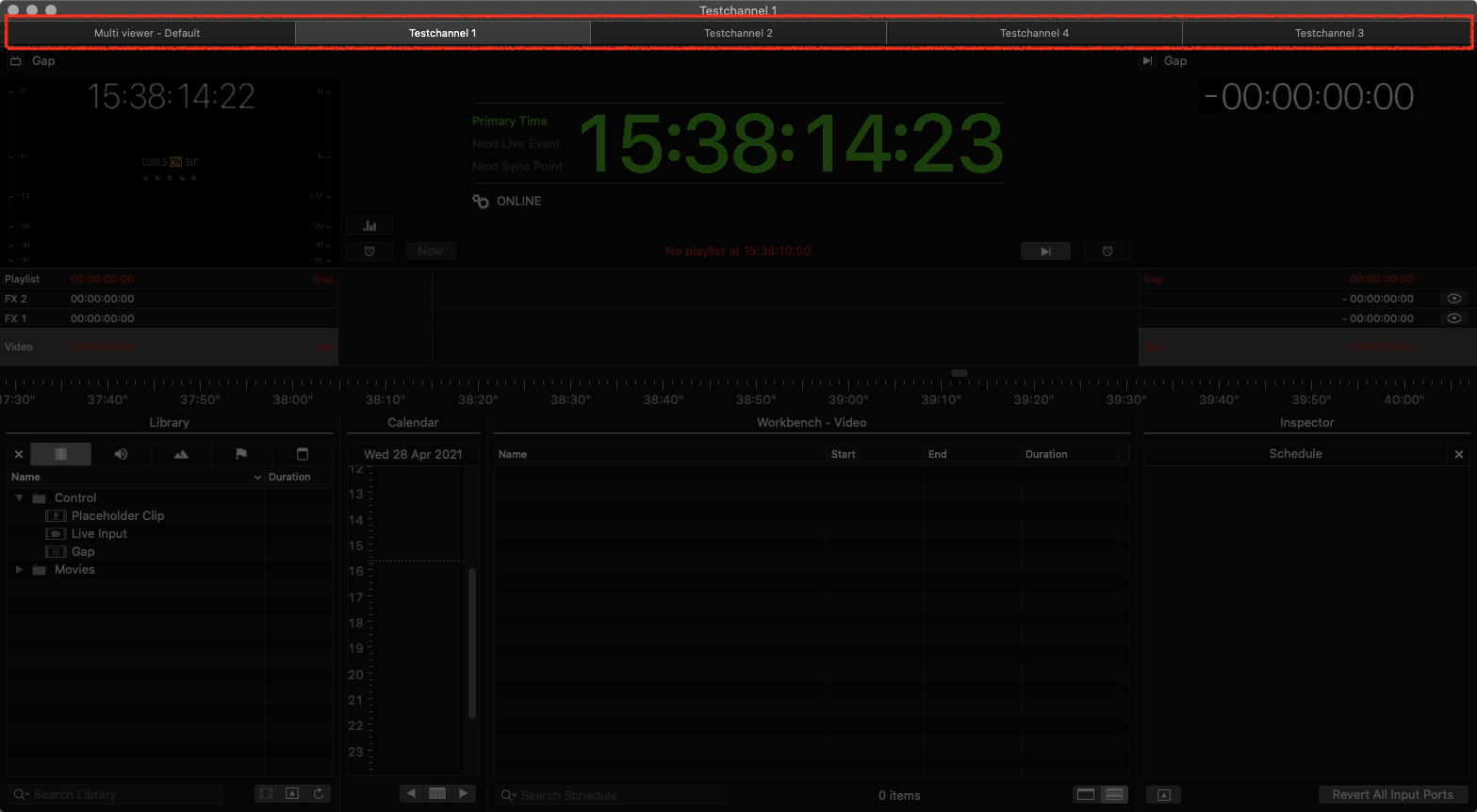Switch Workbench to list view mode
Image resolution: width=1477 pixels, height=812 pixels.
[x=1114, y=795]
